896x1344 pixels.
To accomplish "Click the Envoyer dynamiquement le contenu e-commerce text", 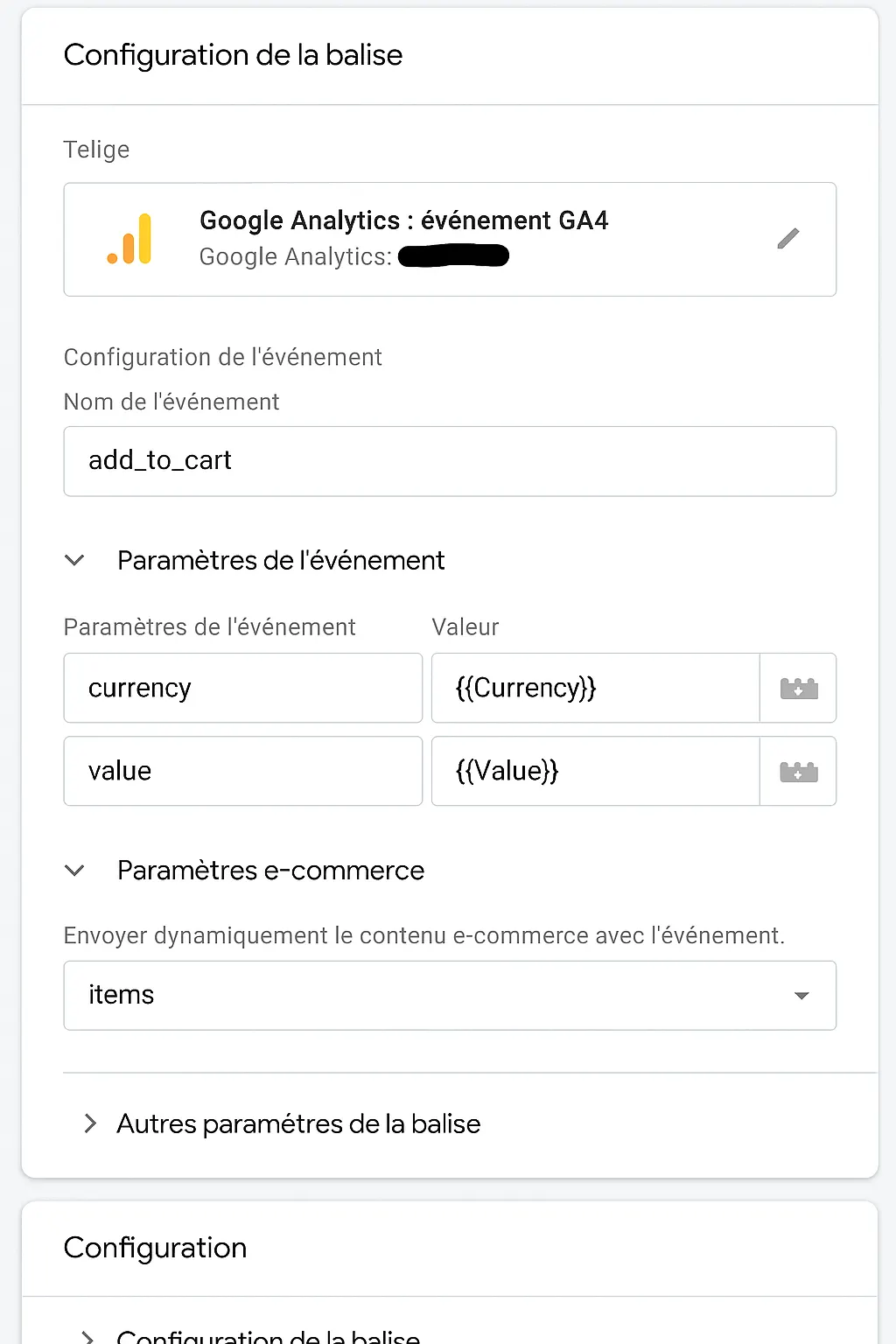I will tap(424, 935).
